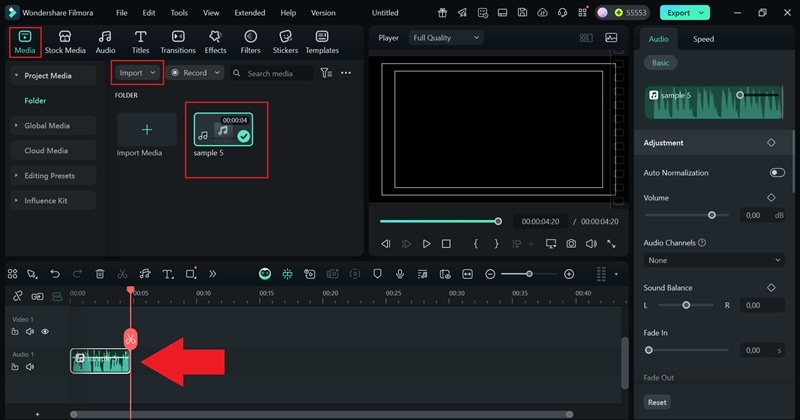Open the Full Quality dropdown
This screenshot has height=420, width=800.
tap(446, 38)
